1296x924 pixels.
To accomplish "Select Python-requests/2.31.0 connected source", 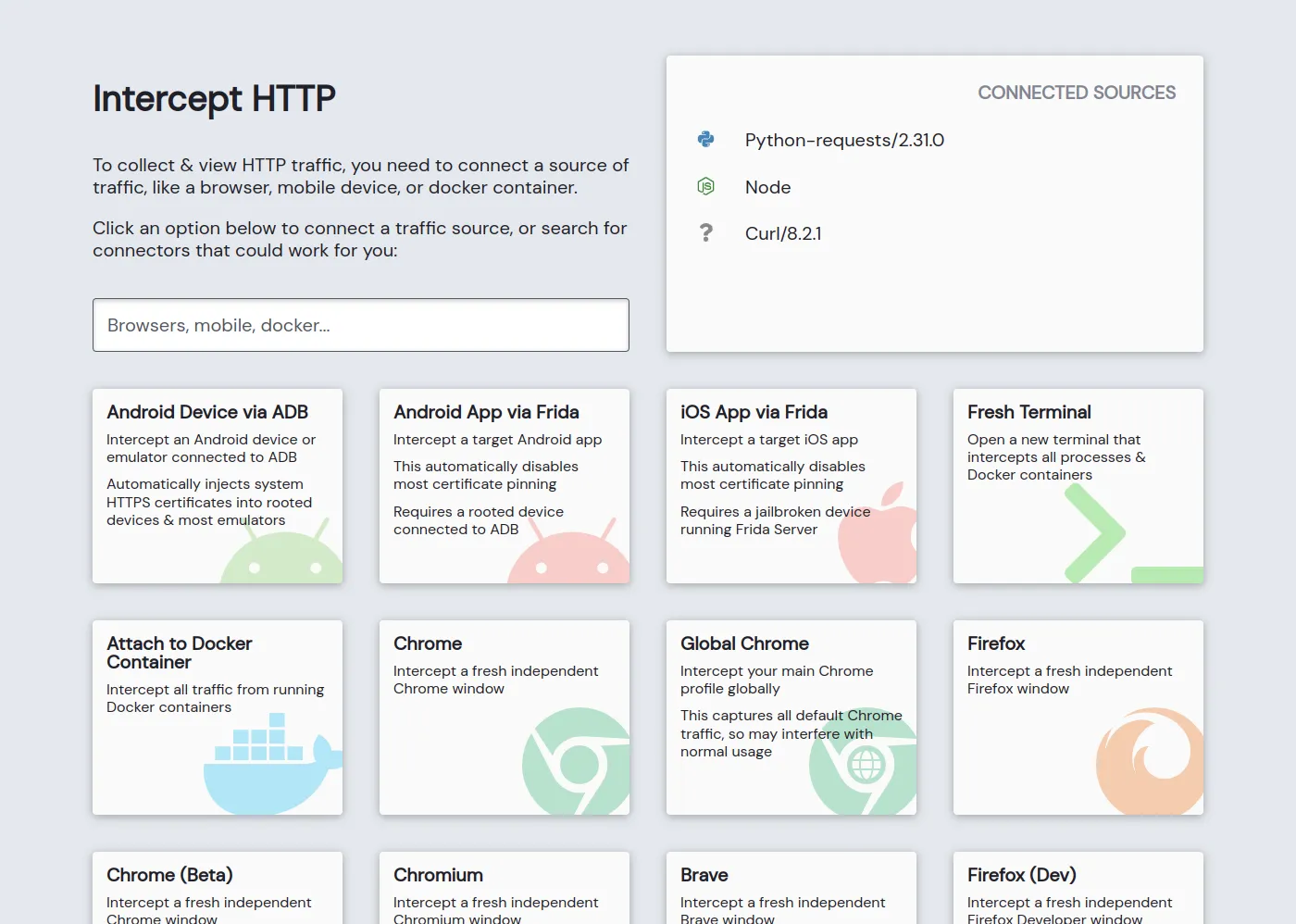I will 844,140.
